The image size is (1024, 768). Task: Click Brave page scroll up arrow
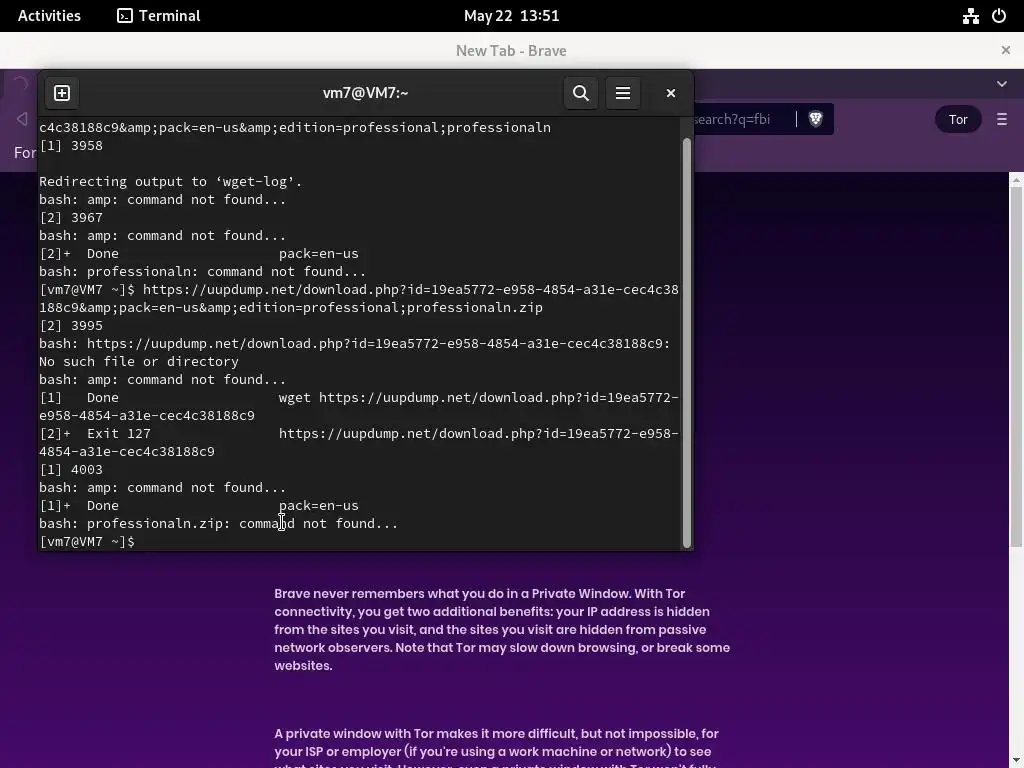[1016, 179]
